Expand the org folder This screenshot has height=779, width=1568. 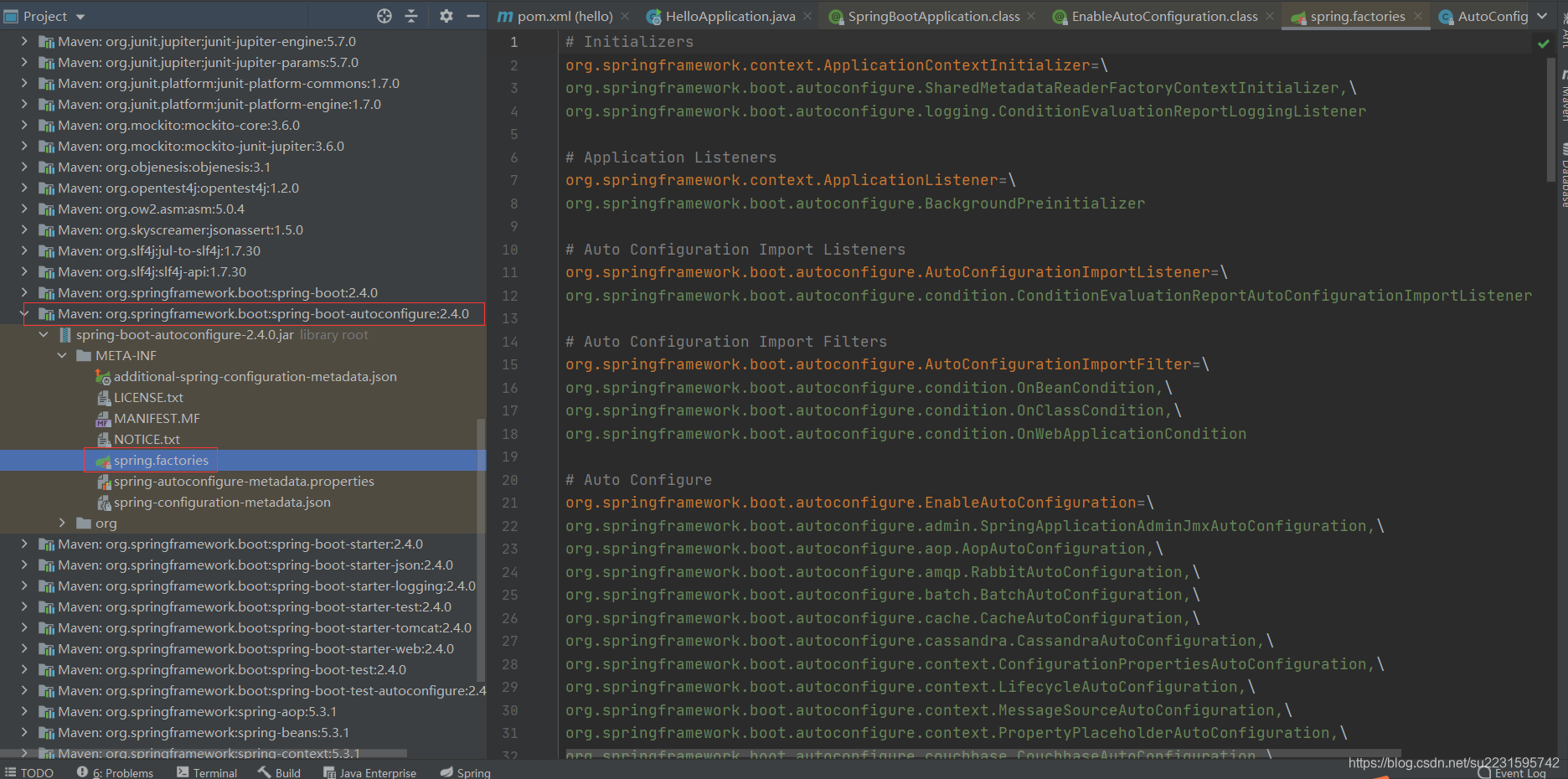click(62, 523)
